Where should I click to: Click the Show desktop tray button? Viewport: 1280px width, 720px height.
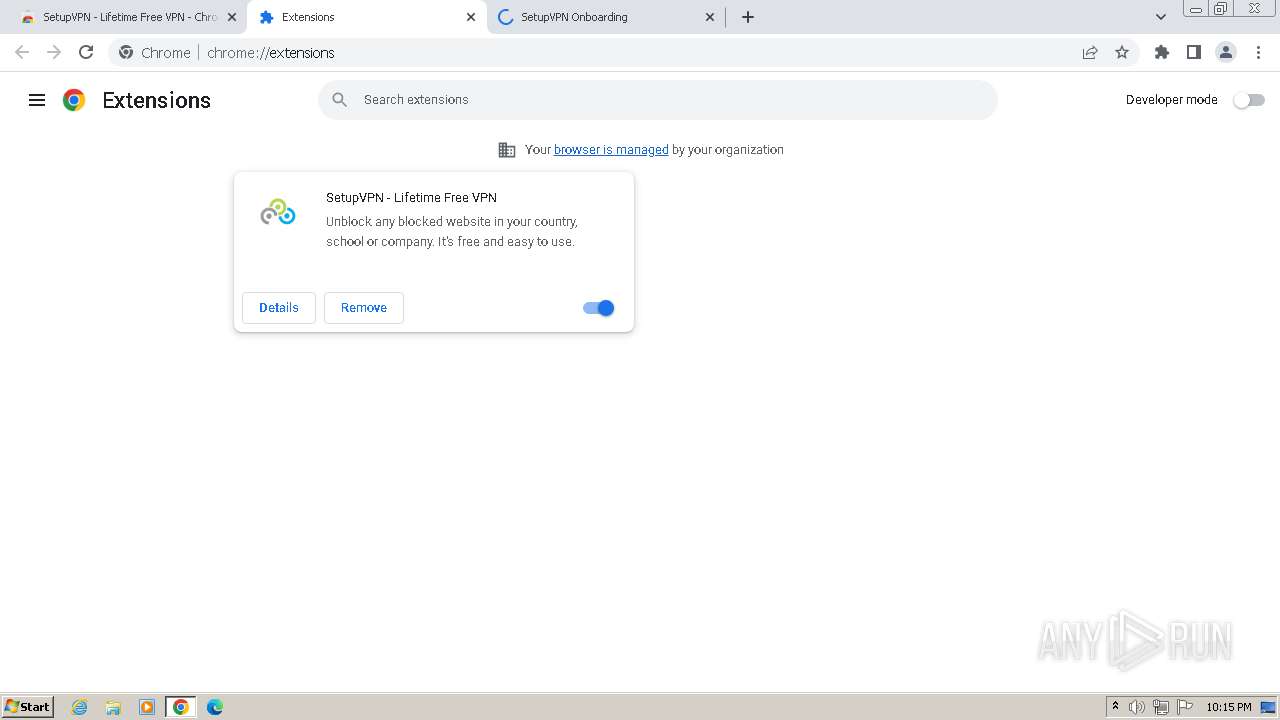(x=1268, y=707)
